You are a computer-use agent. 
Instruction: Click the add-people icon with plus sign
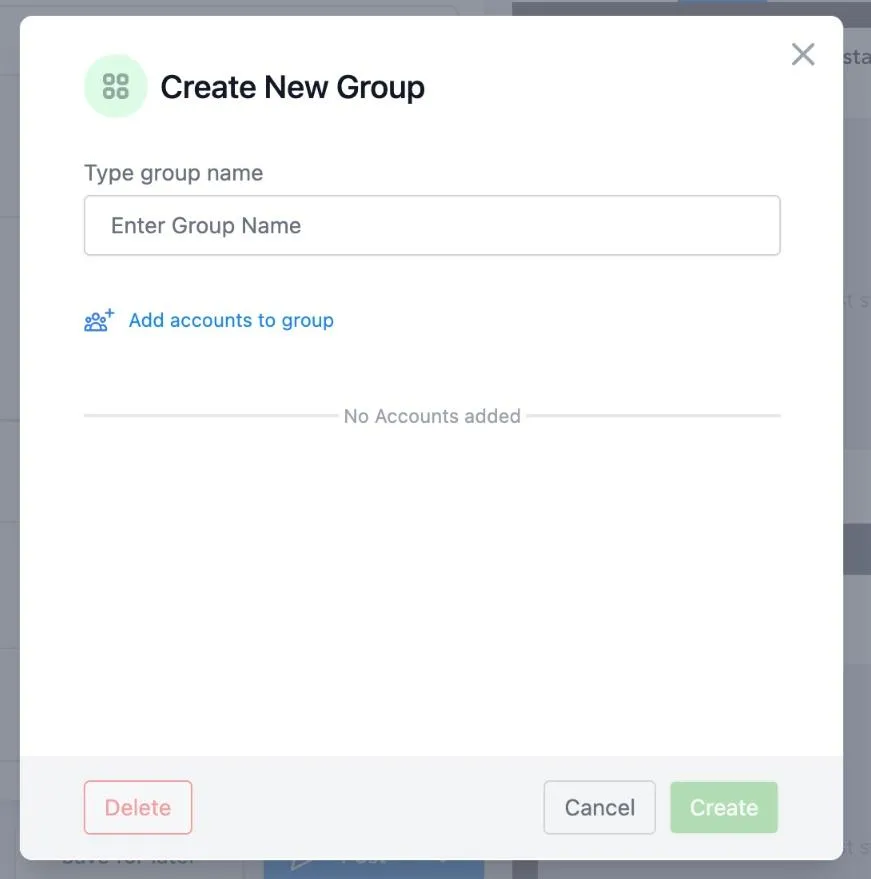(x=99, y=320)
